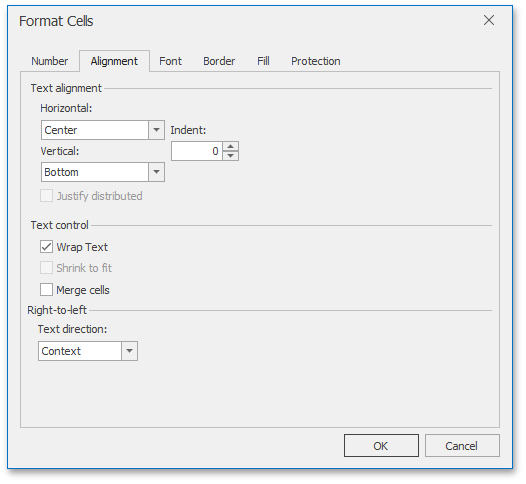
Task: Go to the Fill tab
Action: tap(263, 61)
